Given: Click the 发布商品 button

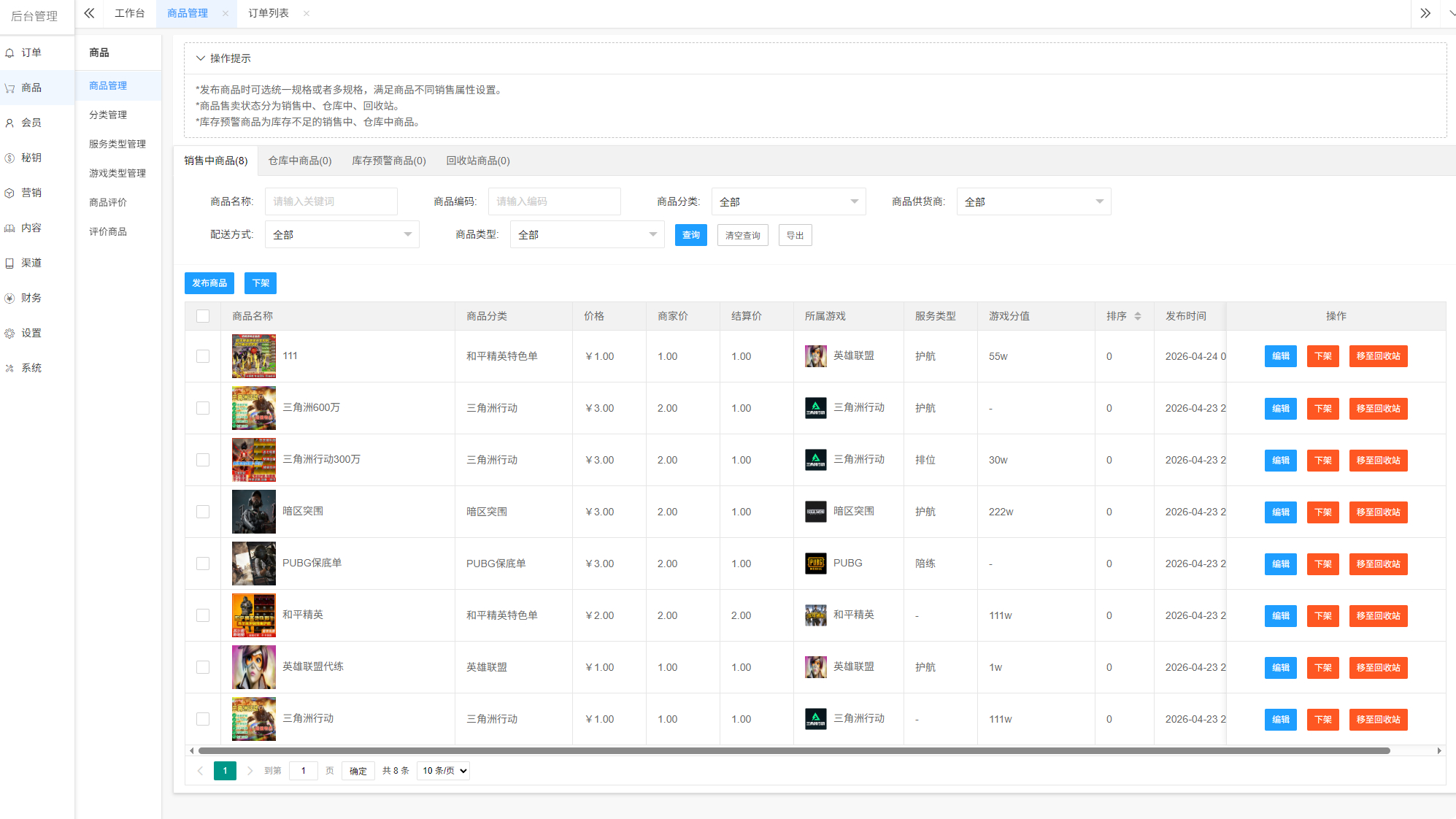Looking at the screenshot, I should (209, 283).
